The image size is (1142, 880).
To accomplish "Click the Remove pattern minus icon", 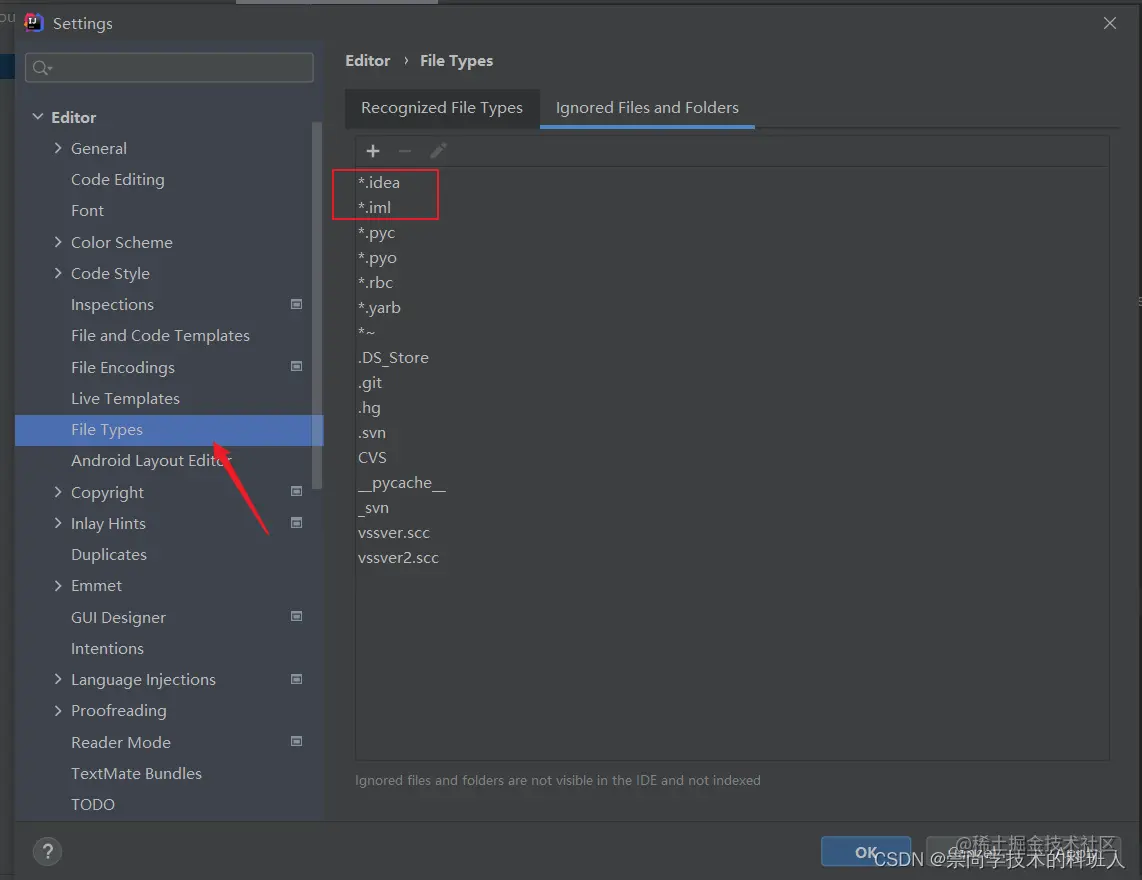I will [x=405, y=151].
